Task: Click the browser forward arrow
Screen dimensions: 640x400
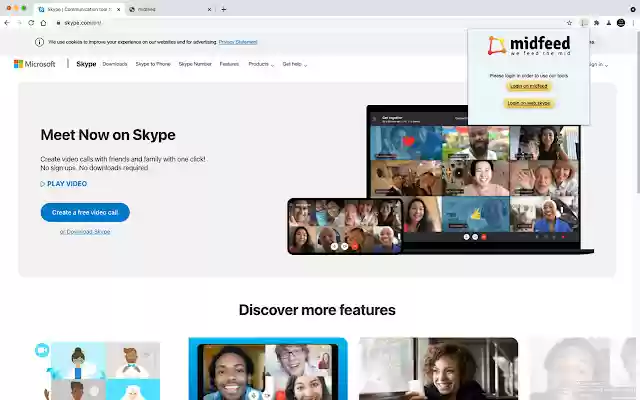Action: (19, 23)
